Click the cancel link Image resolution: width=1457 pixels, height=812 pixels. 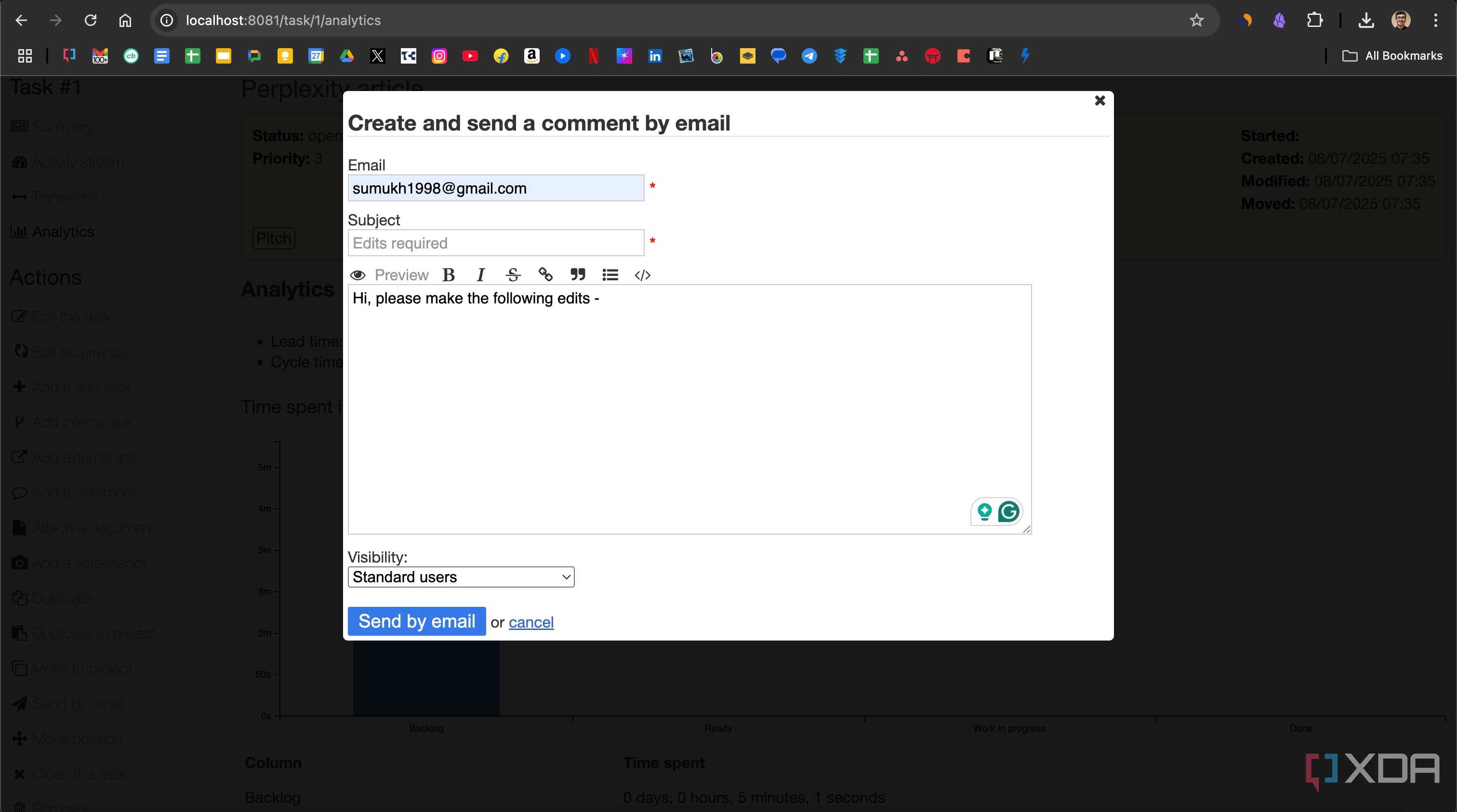(531, 622)
